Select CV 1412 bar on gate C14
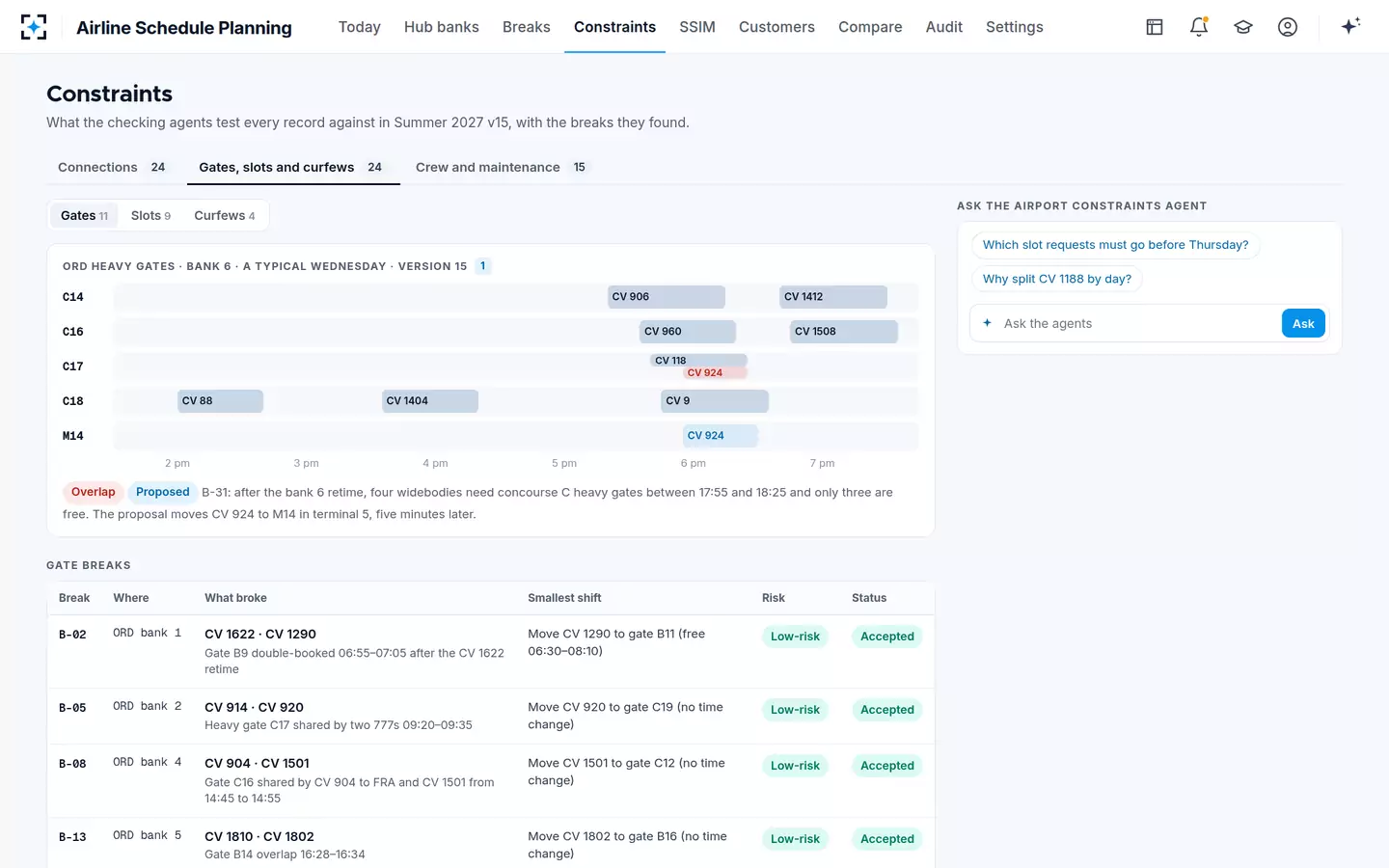Viewport: 1389px width, 868px height. [x=833, y=297]
